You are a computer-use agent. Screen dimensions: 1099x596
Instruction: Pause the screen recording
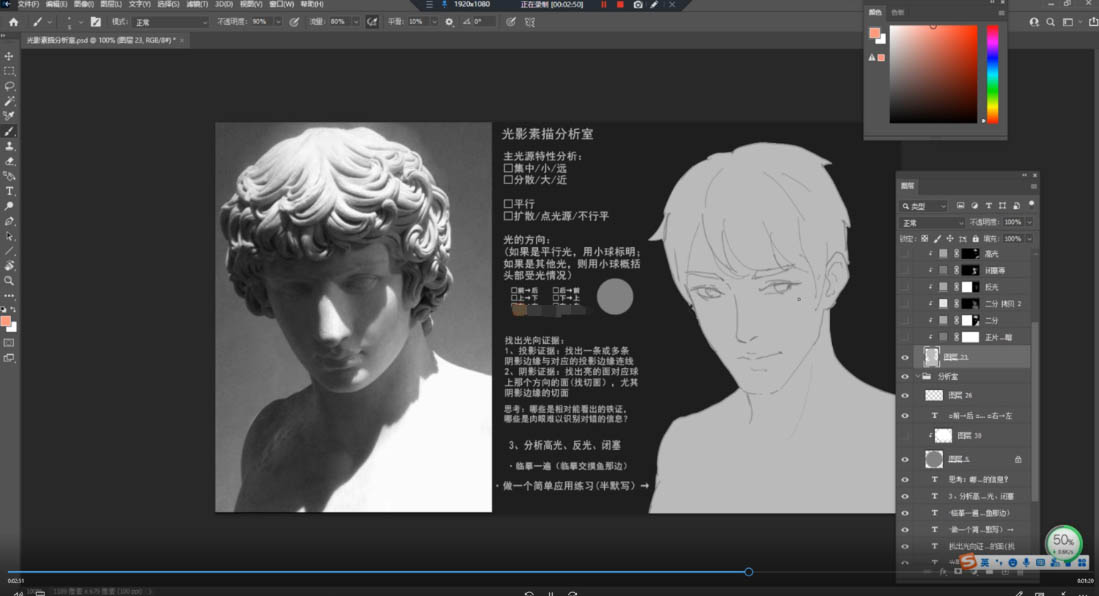(604, 4)
